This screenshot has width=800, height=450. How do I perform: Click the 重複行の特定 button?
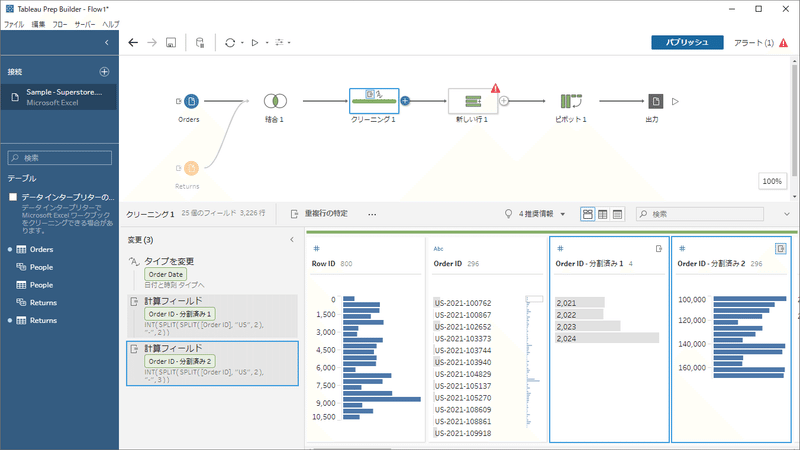[x=319, y=214]
